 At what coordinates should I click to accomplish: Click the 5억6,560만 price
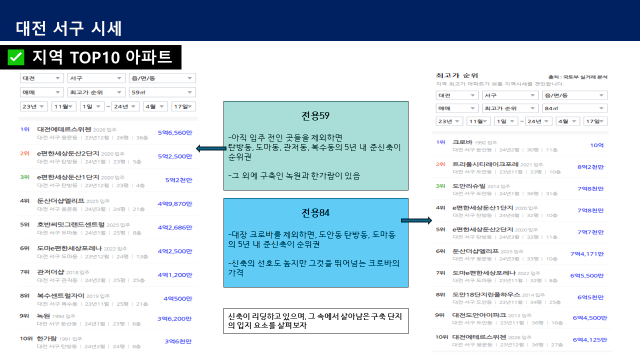[175, 133]
